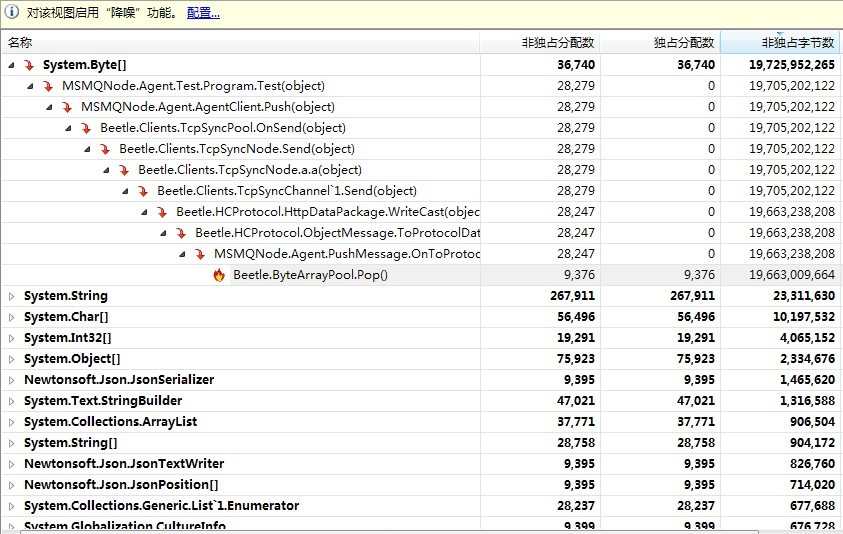843x534 pixels.
Task: Expand the System.String row
Action: 11,296
